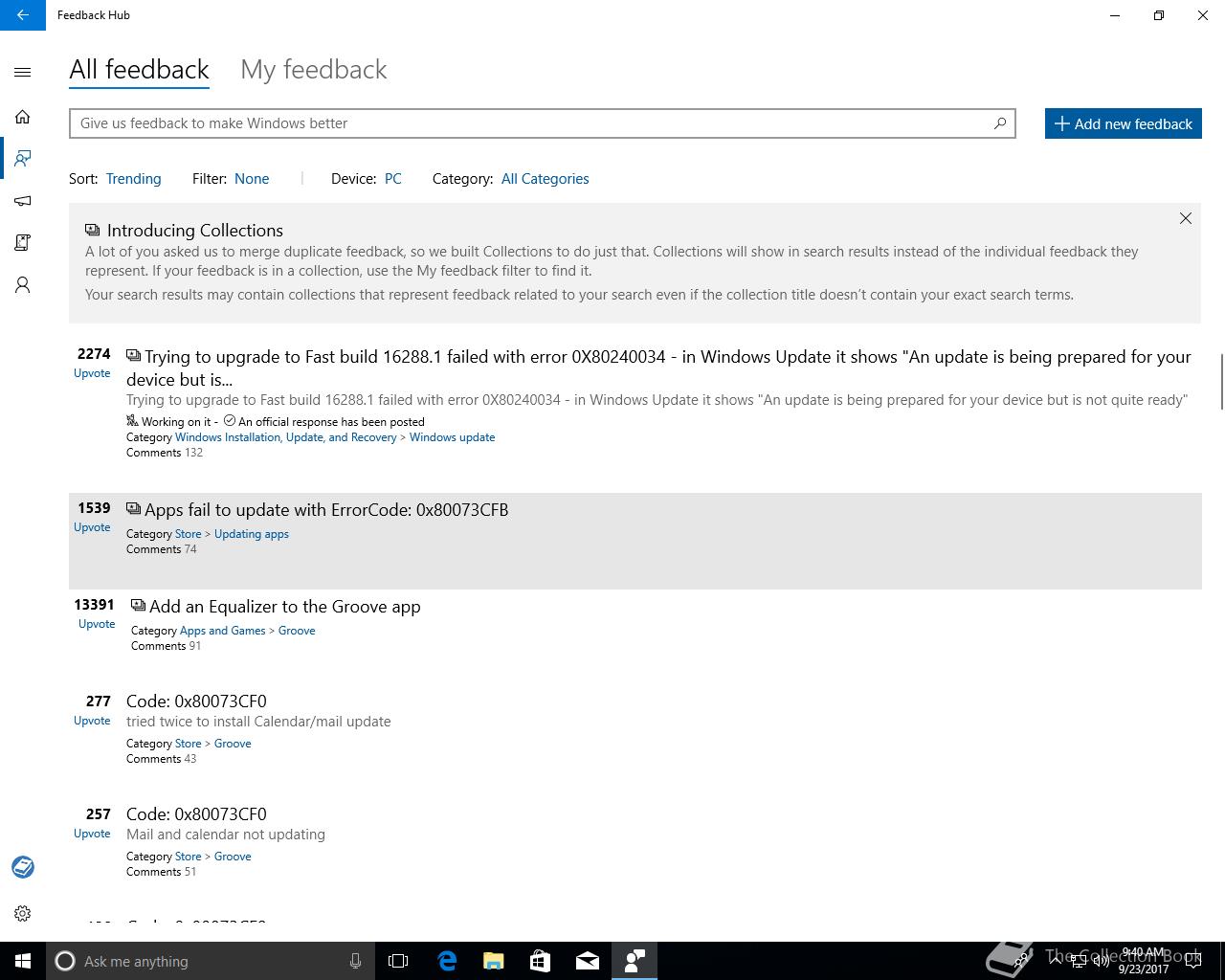The height and width of the screenshot is (980, 1225).
Task: Open Task View on the taskbar
Action: pos(398,961)
